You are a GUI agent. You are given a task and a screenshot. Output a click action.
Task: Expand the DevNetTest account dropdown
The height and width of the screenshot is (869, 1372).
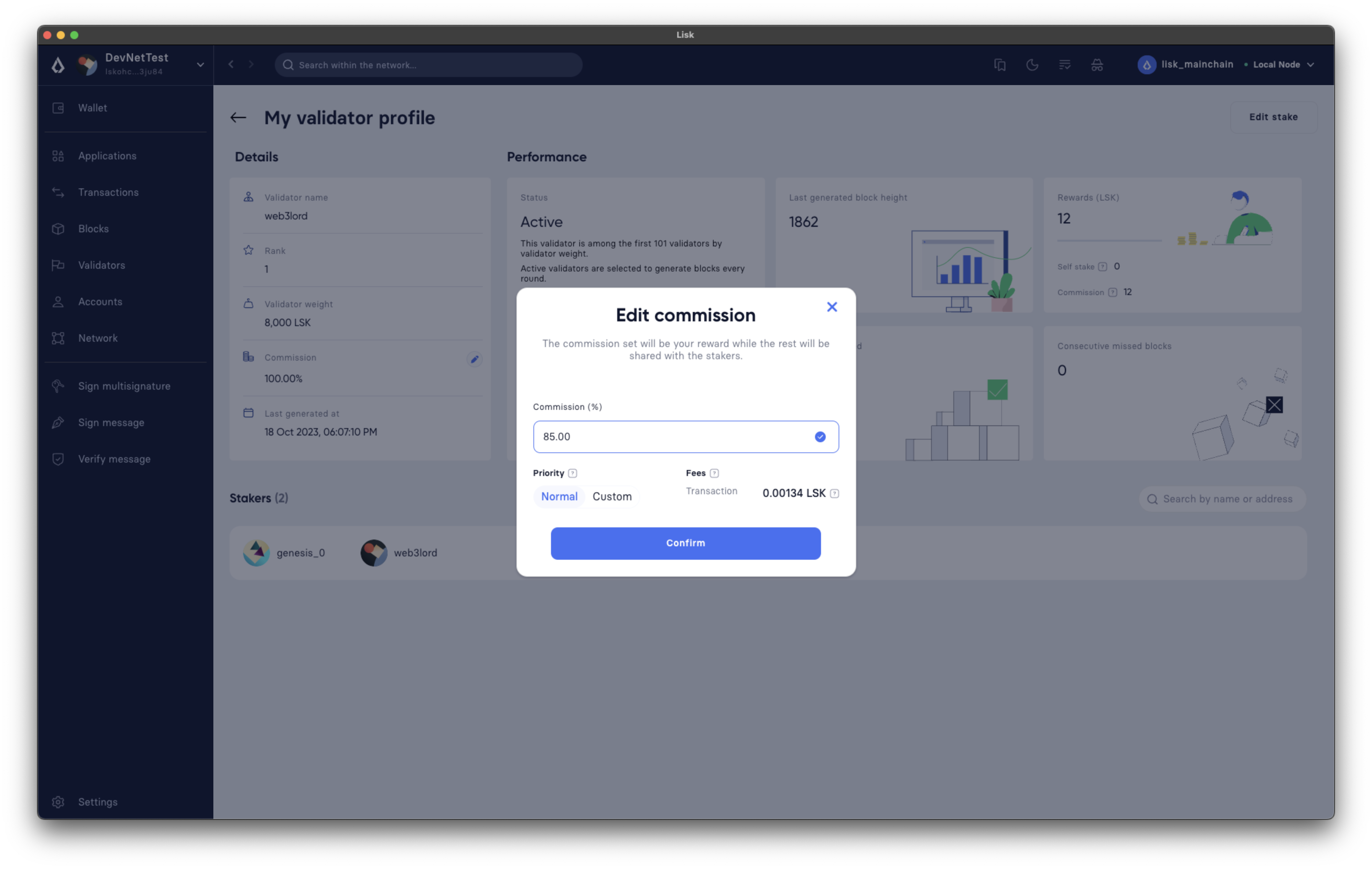click(201, 65)
